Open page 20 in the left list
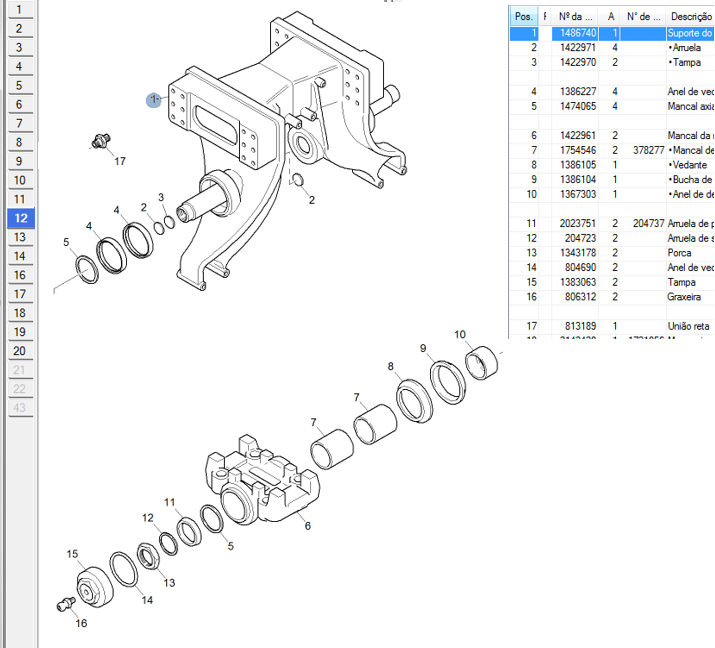This screenshot has width=715, height=648. (20, 351)
